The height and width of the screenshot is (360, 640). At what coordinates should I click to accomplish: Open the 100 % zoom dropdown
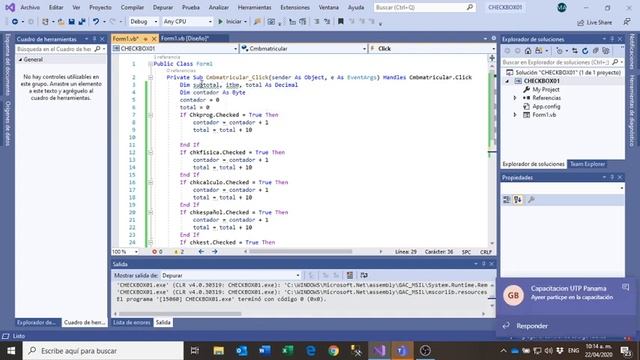(125, 252)
